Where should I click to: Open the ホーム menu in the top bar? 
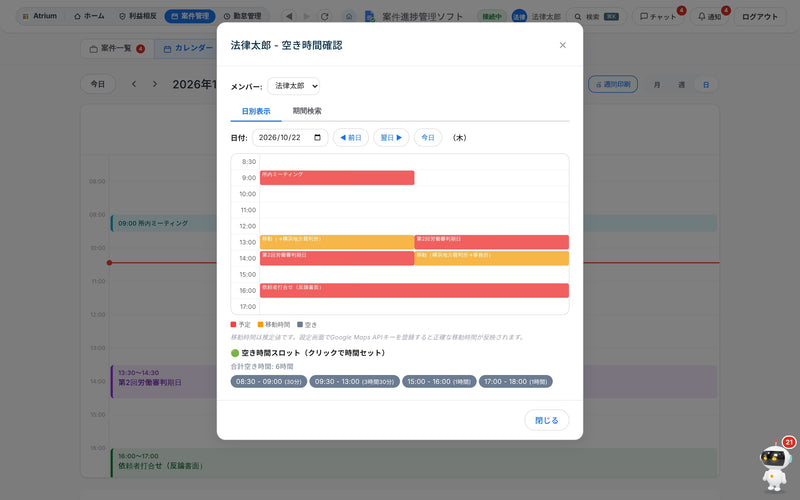click(x=89, y=16)
